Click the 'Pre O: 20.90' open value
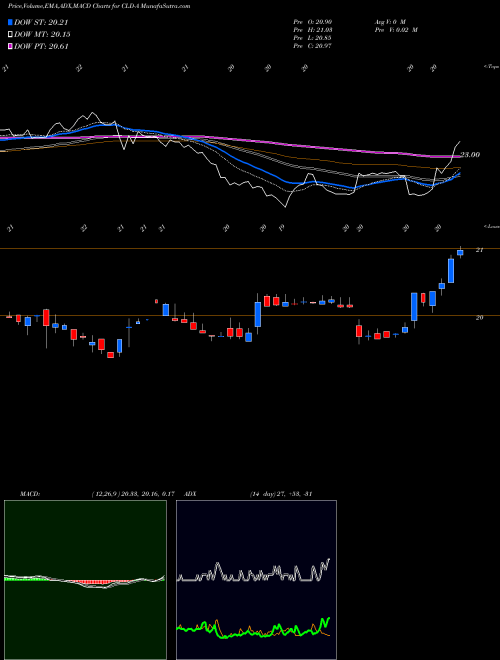This screenshot has width=500, height=660. [x=313, y=21]
